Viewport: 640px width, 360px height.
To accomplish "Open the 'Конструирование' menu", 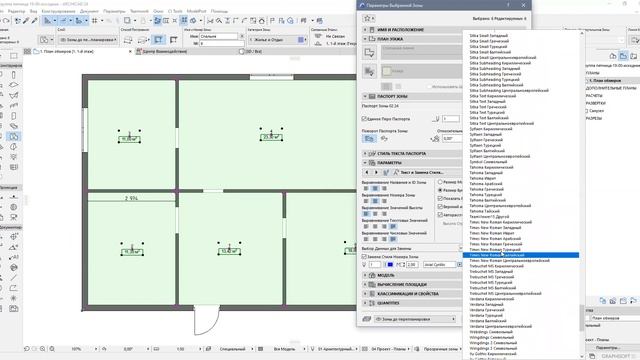I will pos(58,11).
